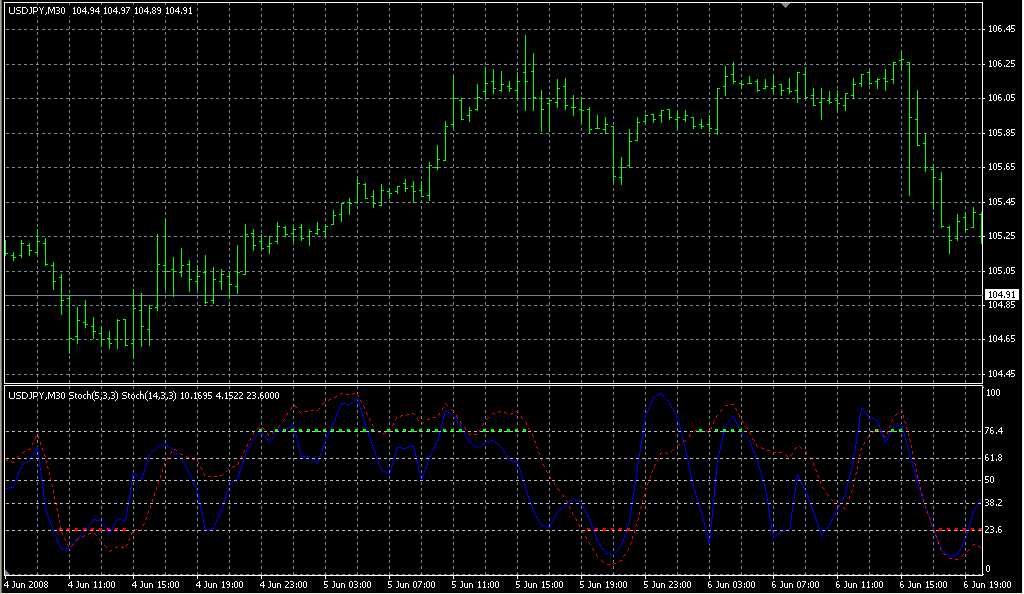Click the 104.65 price scale value

click(1000, 340)
